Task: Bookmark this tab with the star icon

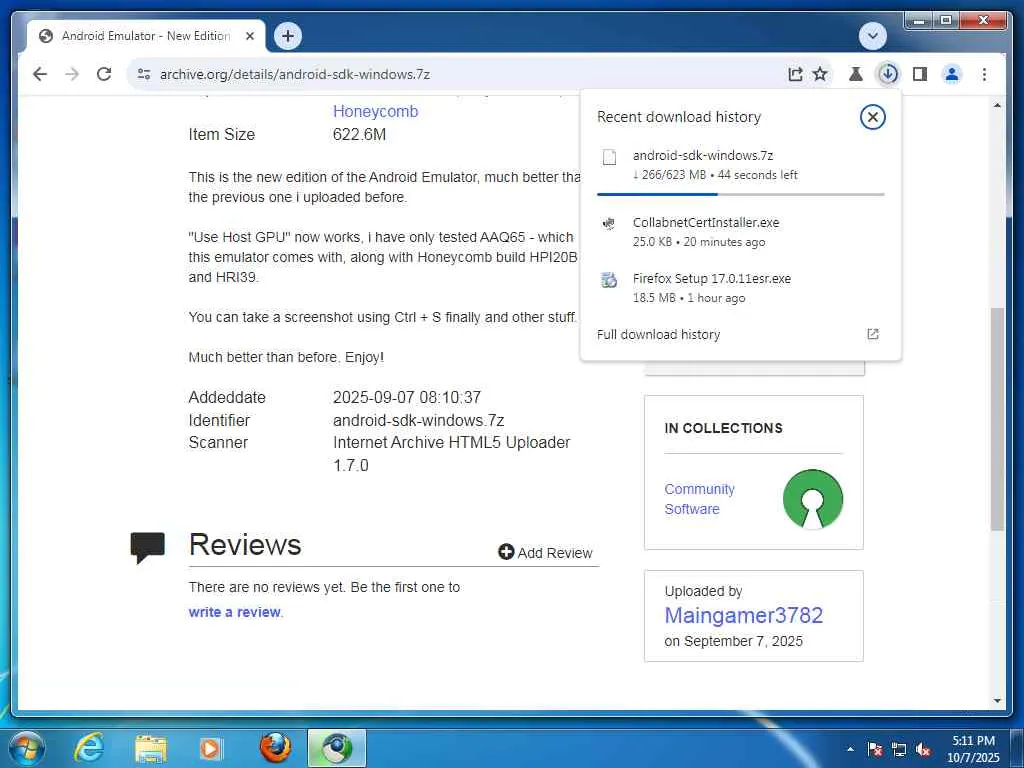Action: (x=820, y=74)
